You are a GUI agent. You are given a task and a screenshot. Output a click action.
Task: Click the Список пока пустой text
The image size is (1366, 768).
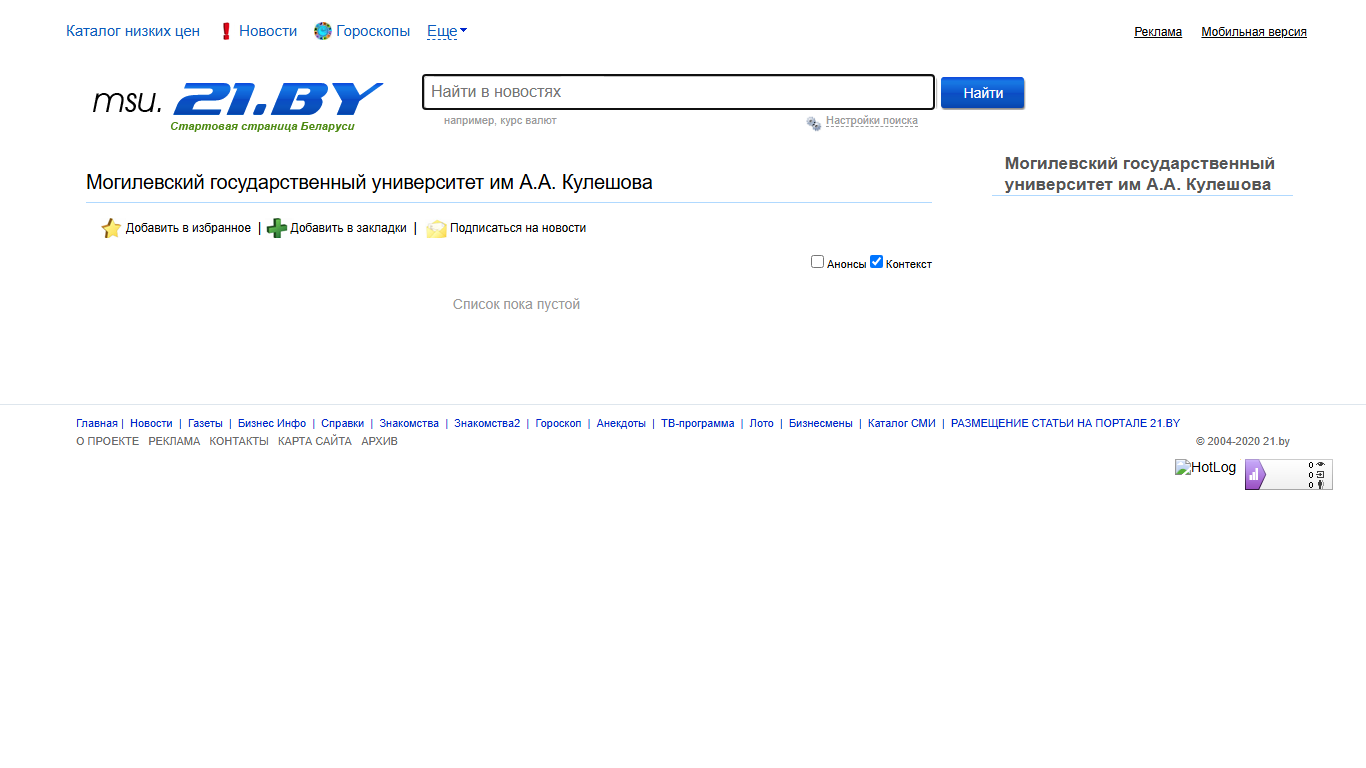tap(516, 304)
